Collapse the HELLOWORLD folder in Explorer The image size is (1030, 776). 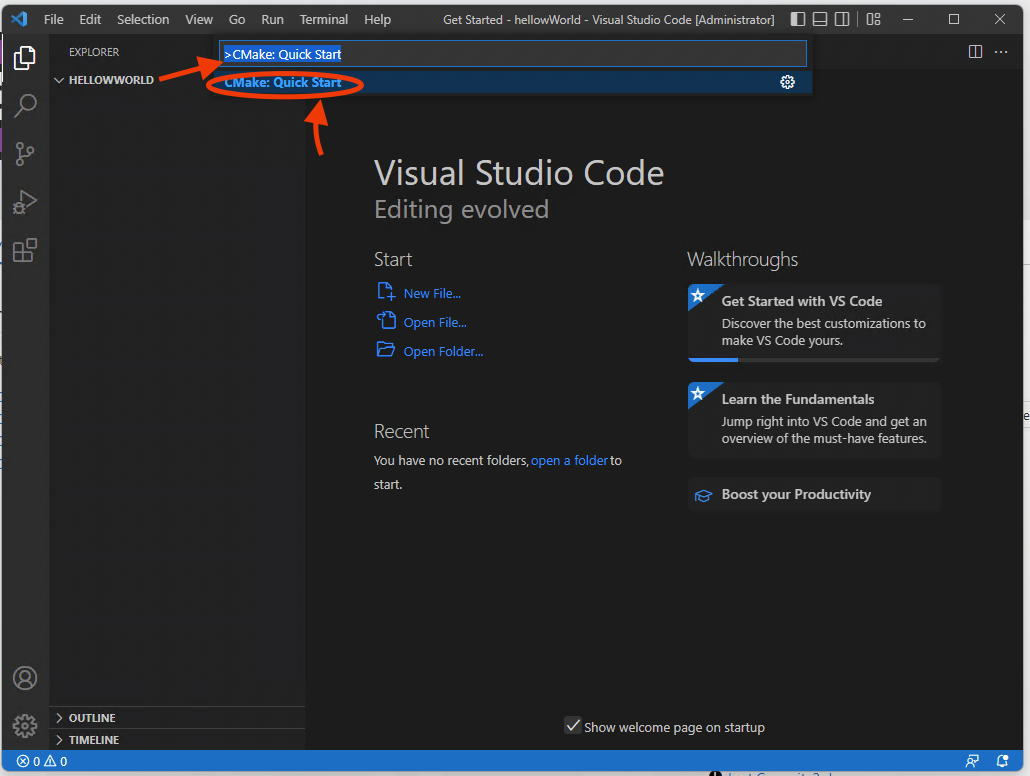[59, 80]
